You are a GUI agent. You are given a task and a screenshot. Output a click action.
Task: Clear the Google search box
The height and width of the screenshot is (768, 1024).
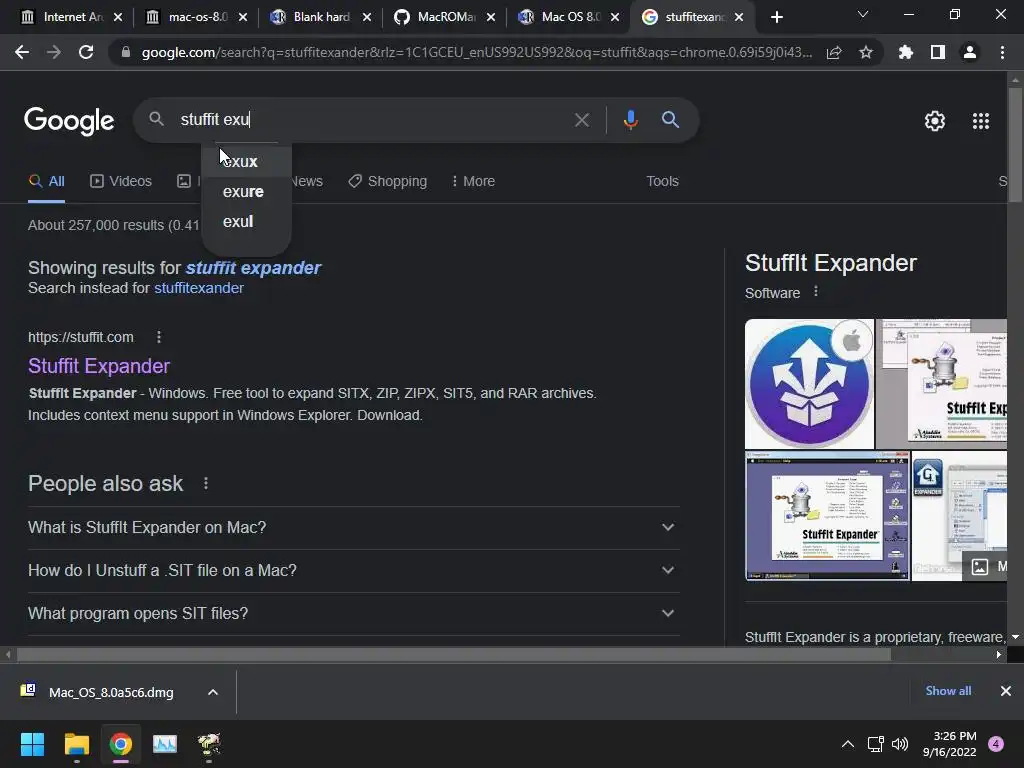pos(581,120)
